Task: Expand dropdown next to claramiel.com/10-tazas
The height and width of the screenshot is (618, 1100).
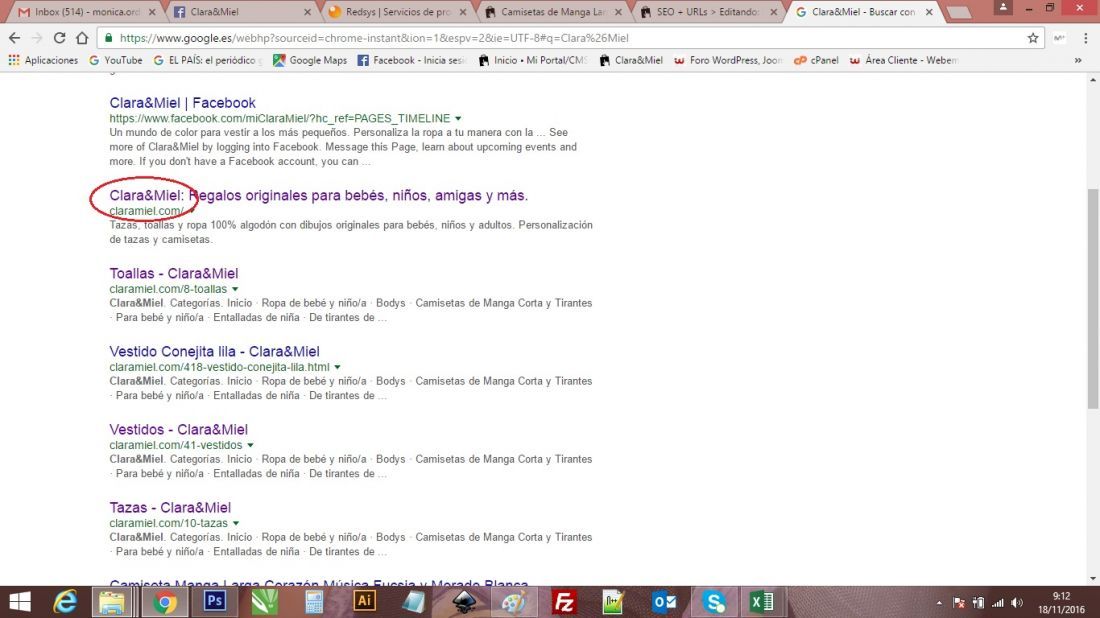Action: (x=236, y=523)
